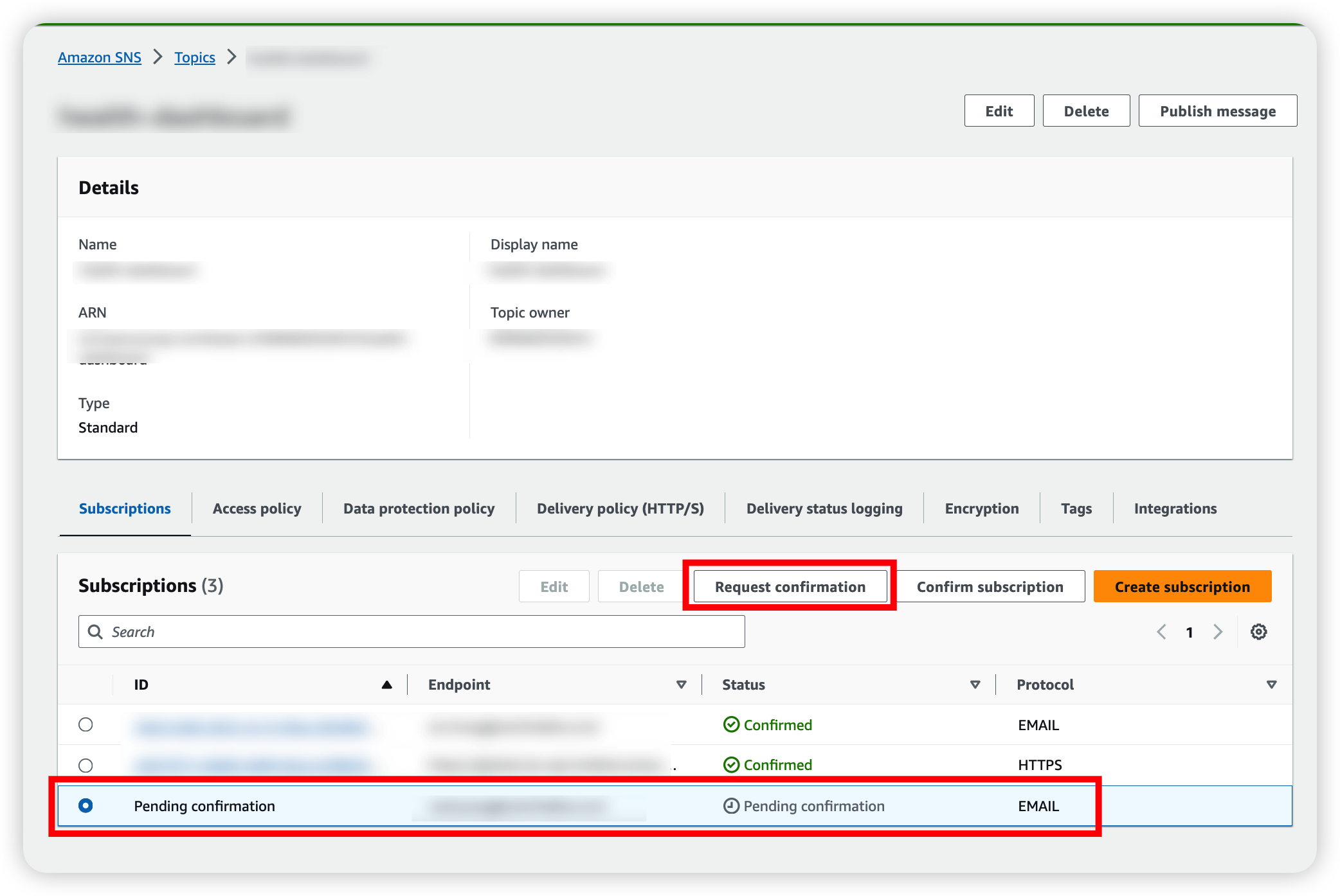Open Protocol column sort dropdown

1271,685
